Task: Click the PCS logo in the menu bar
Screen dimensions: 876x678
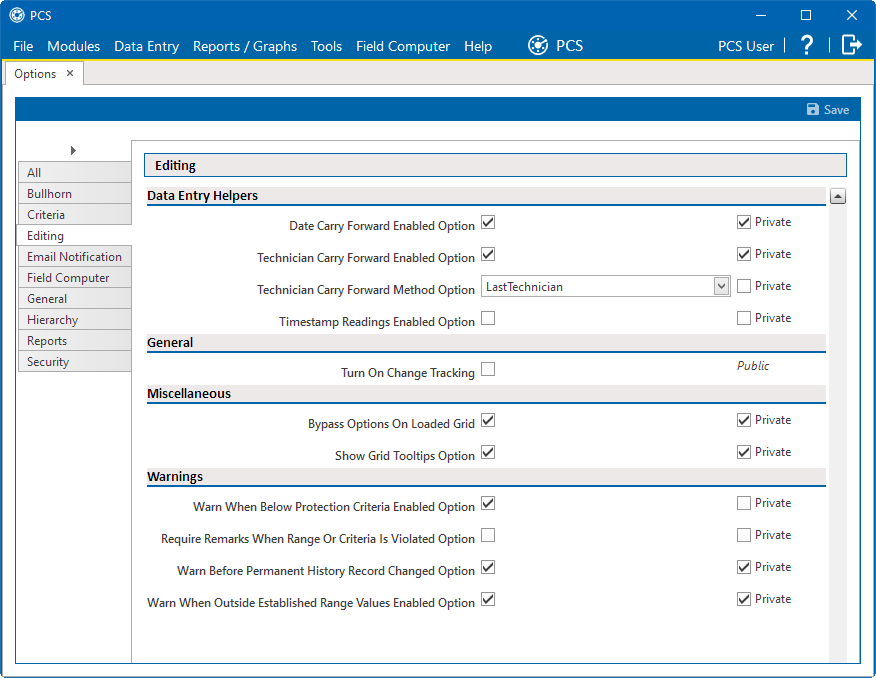Action: 537,45
